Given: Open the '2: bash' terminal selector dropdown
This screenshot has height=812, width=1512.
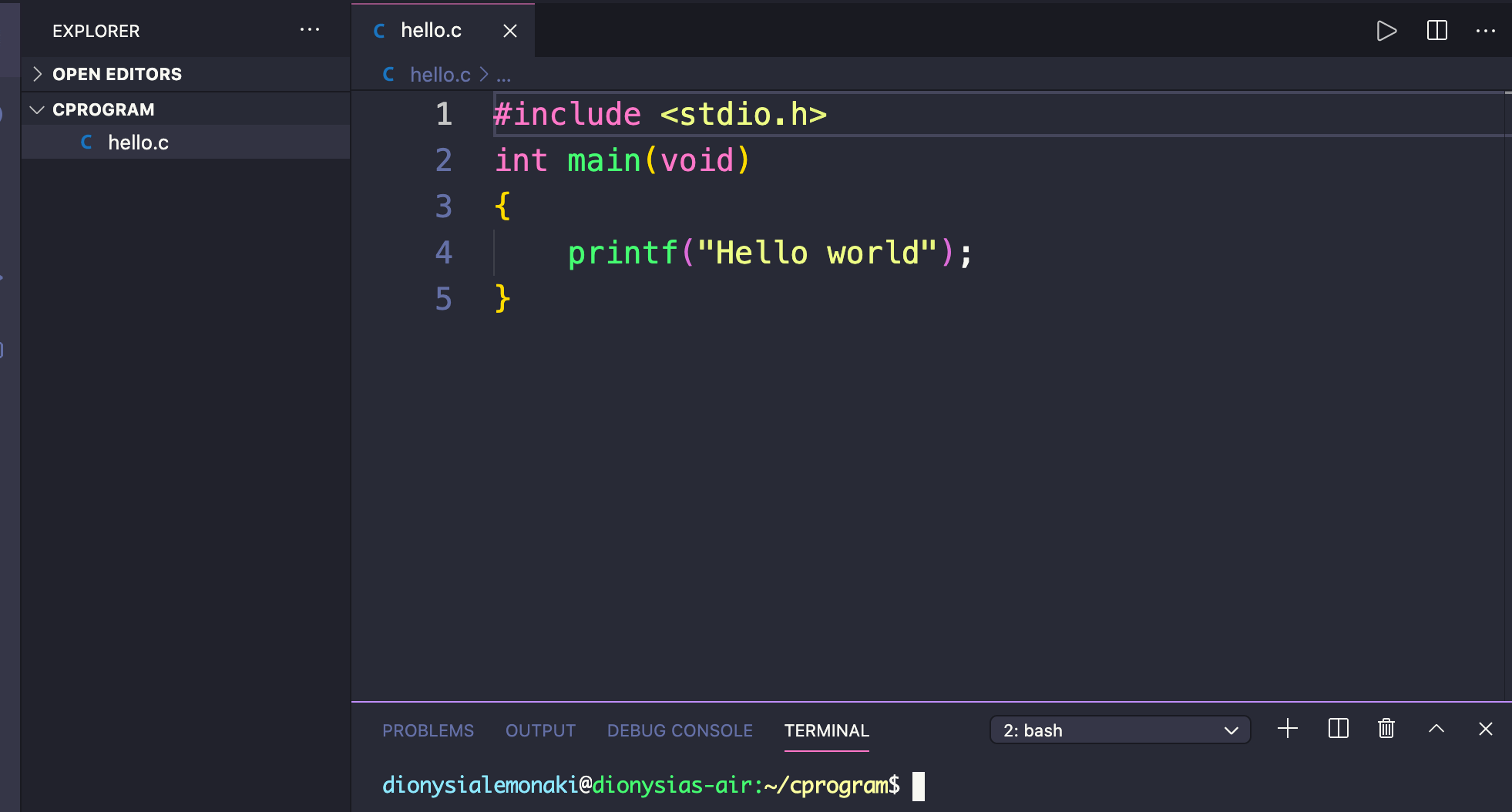Looking at the screenshot, I should tap(1118, 730).
